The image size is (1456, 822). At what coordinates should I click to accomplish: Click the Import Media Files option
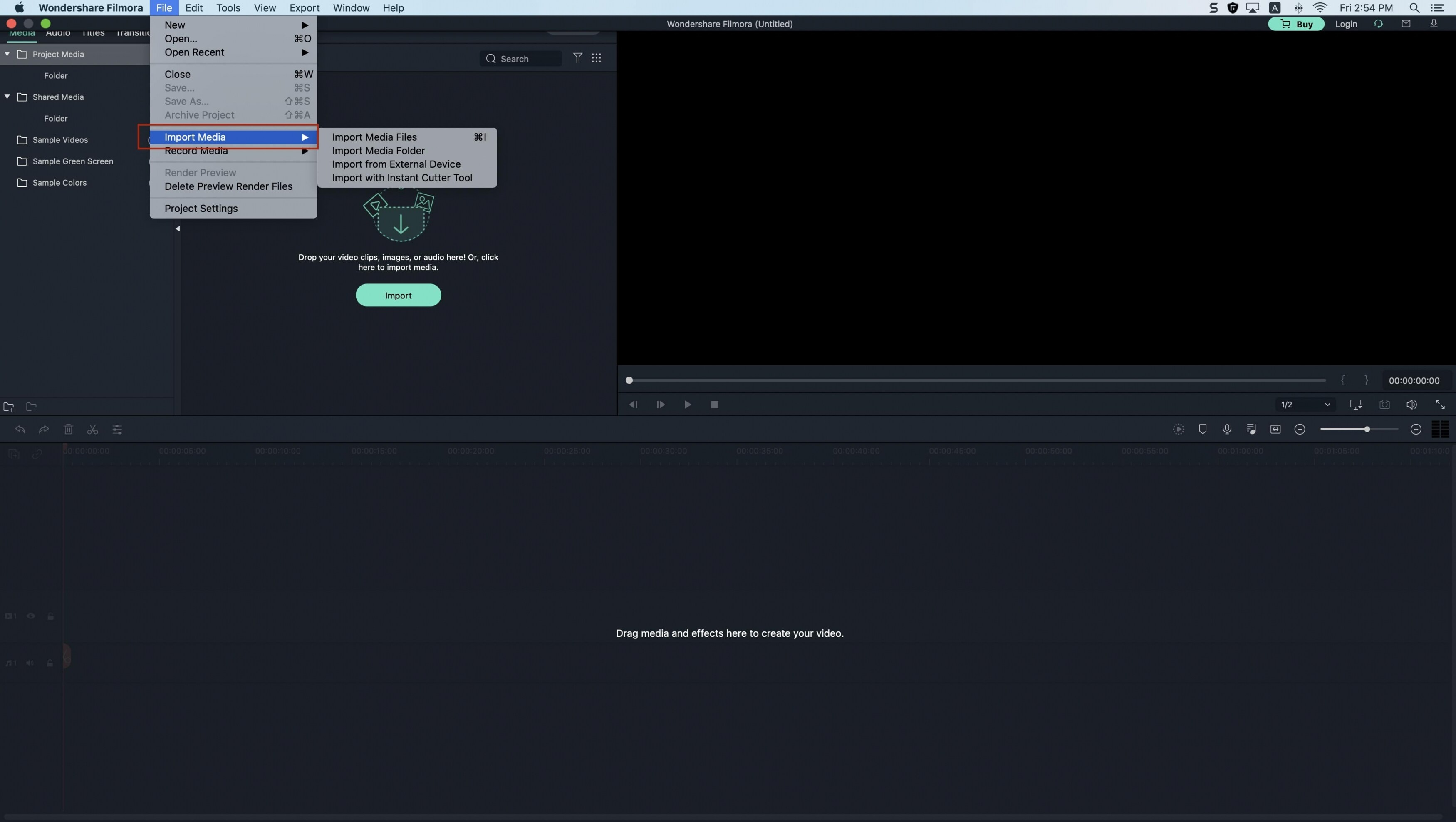374,137
